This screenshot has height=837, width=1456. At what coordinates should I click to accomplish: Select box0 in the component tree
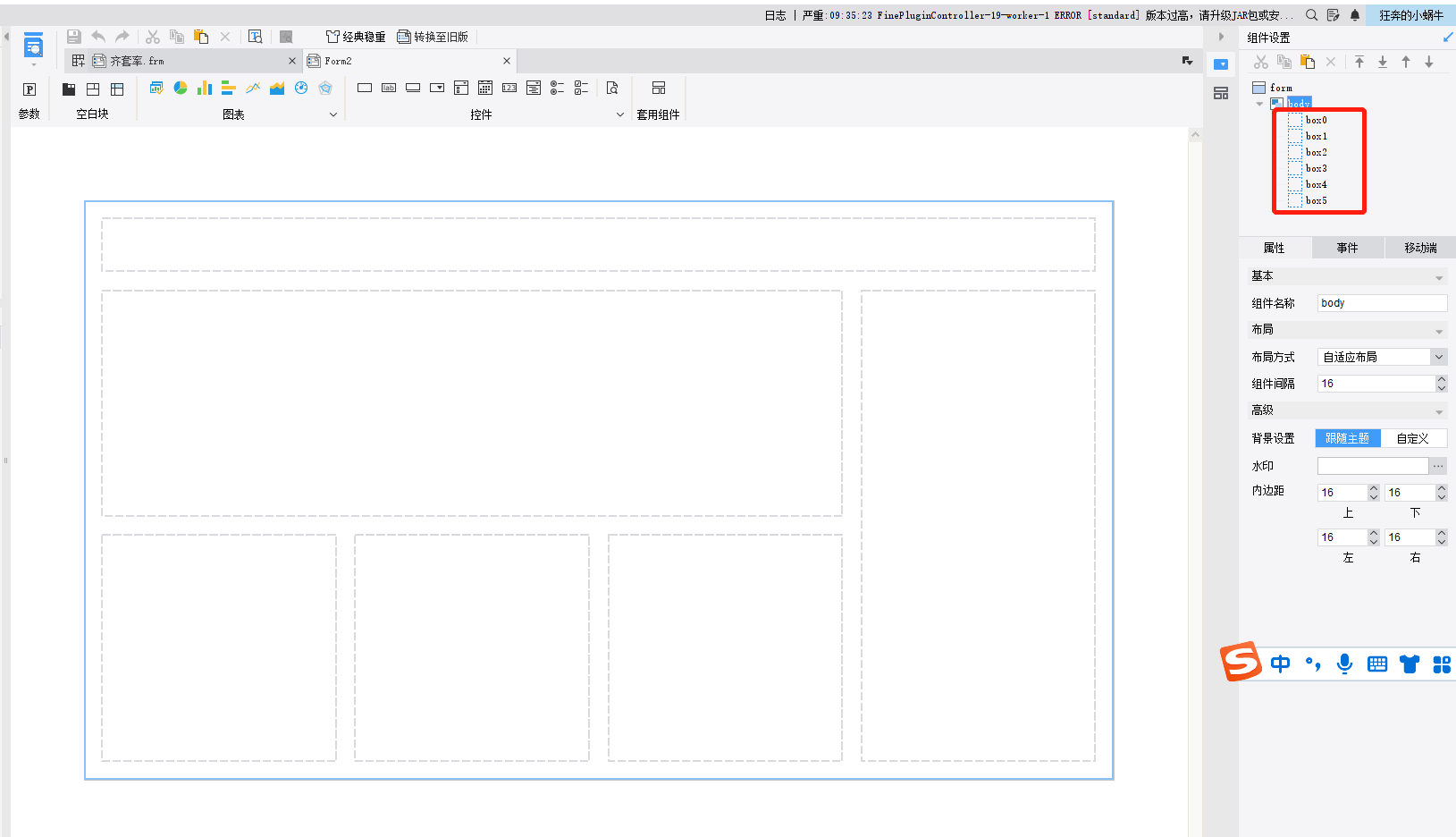pos(1316,120)
